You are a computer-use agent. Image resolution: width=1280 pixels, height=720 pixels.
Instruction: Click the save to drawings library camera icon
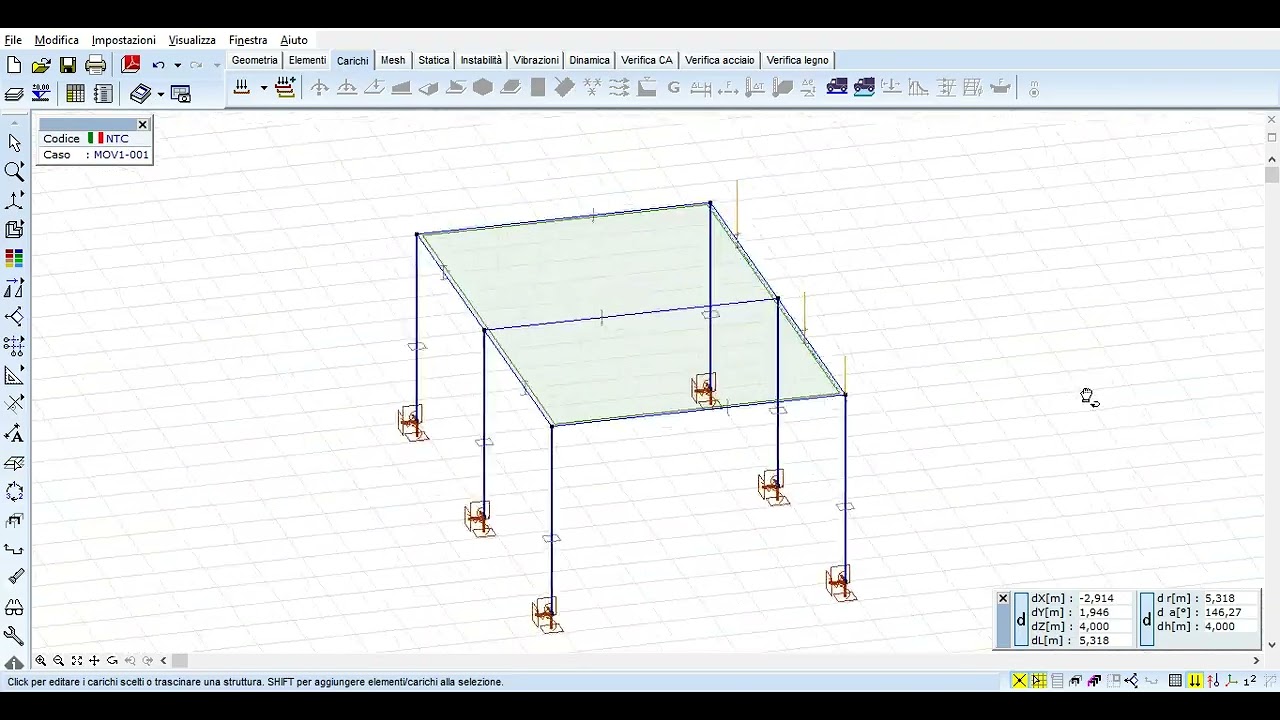[x=181, y=93]
